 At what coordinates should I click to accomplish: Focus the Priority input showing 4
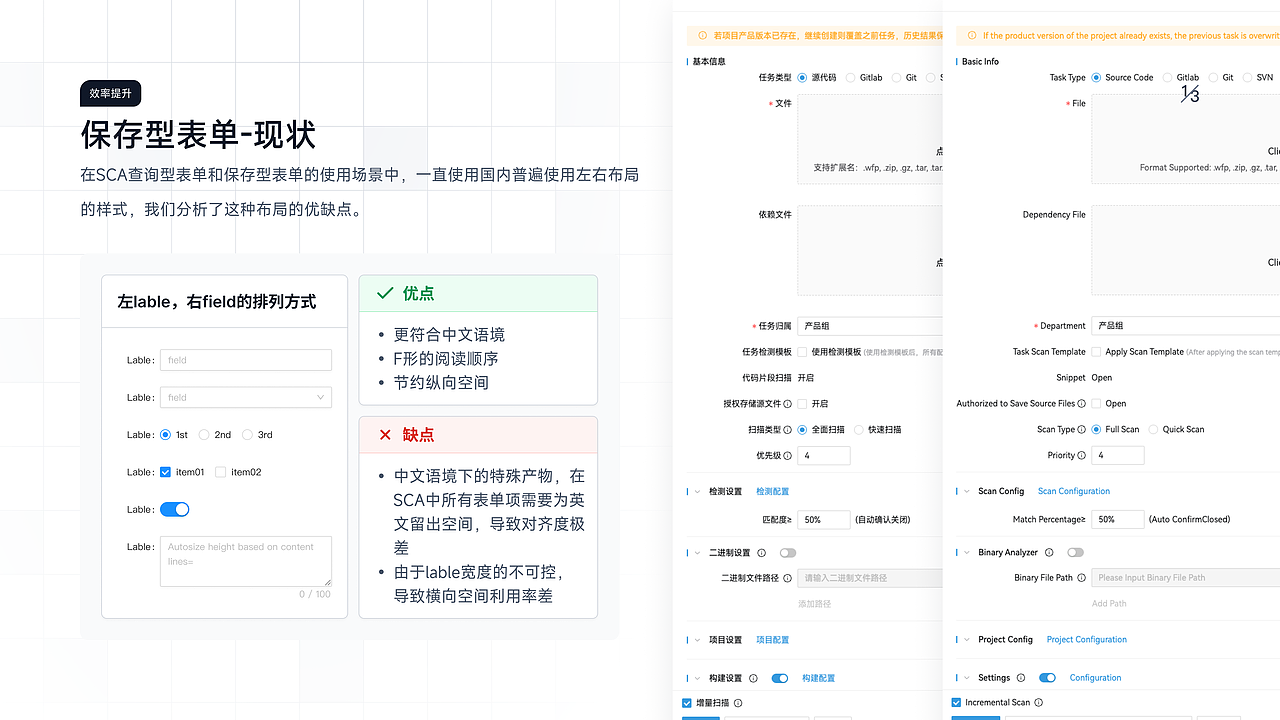1118,456
